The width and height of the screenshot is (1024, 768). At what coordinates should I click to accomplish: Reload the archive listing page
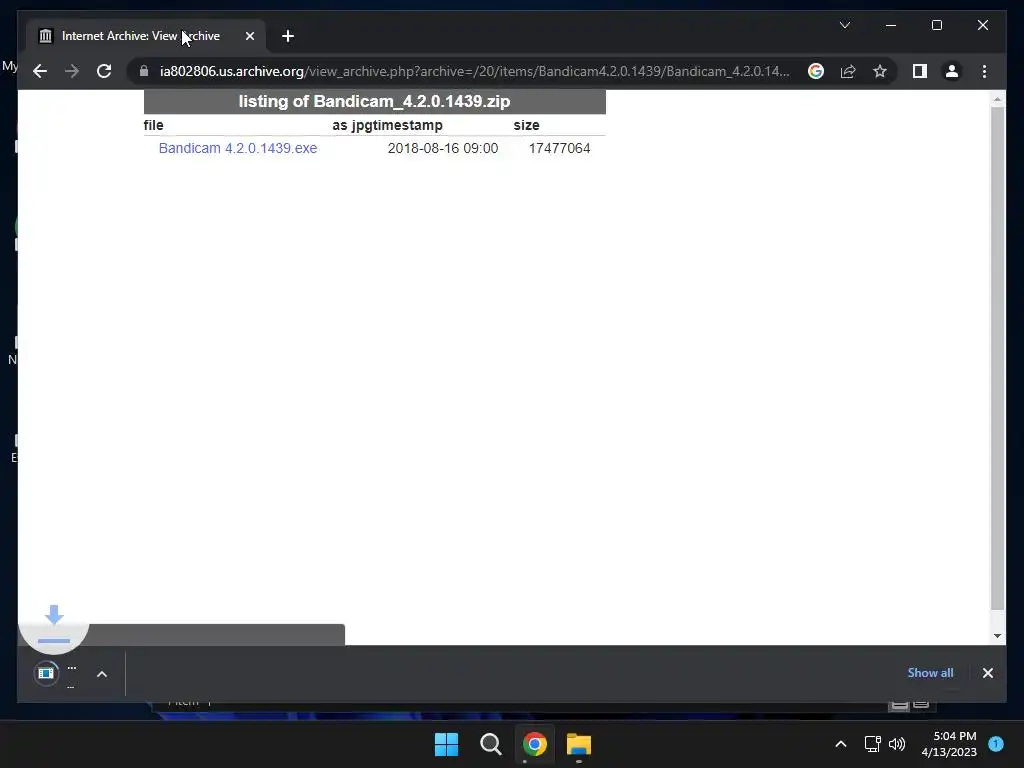pos(104,71)
